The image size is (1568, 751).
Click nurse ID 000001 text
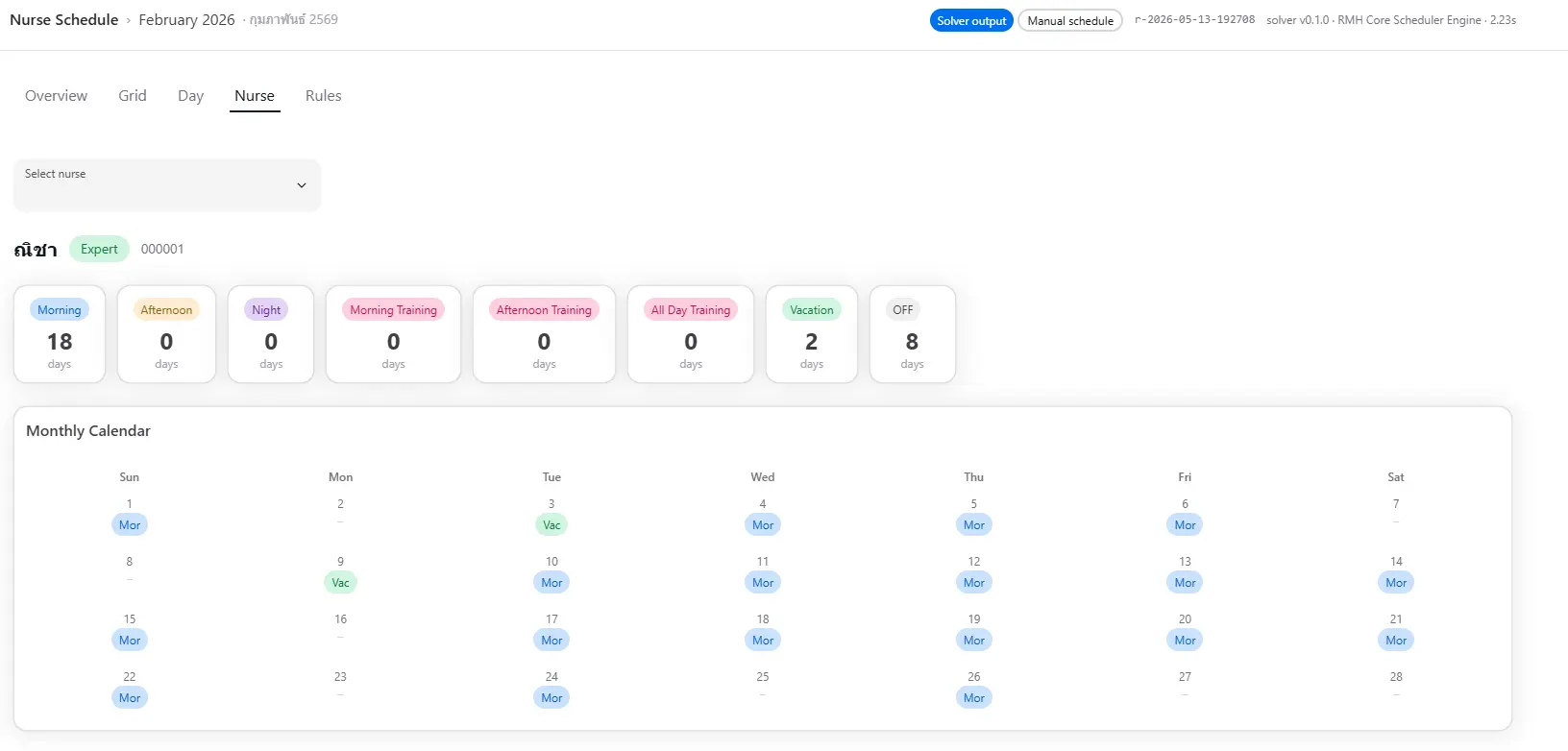(x=162, y=249)
